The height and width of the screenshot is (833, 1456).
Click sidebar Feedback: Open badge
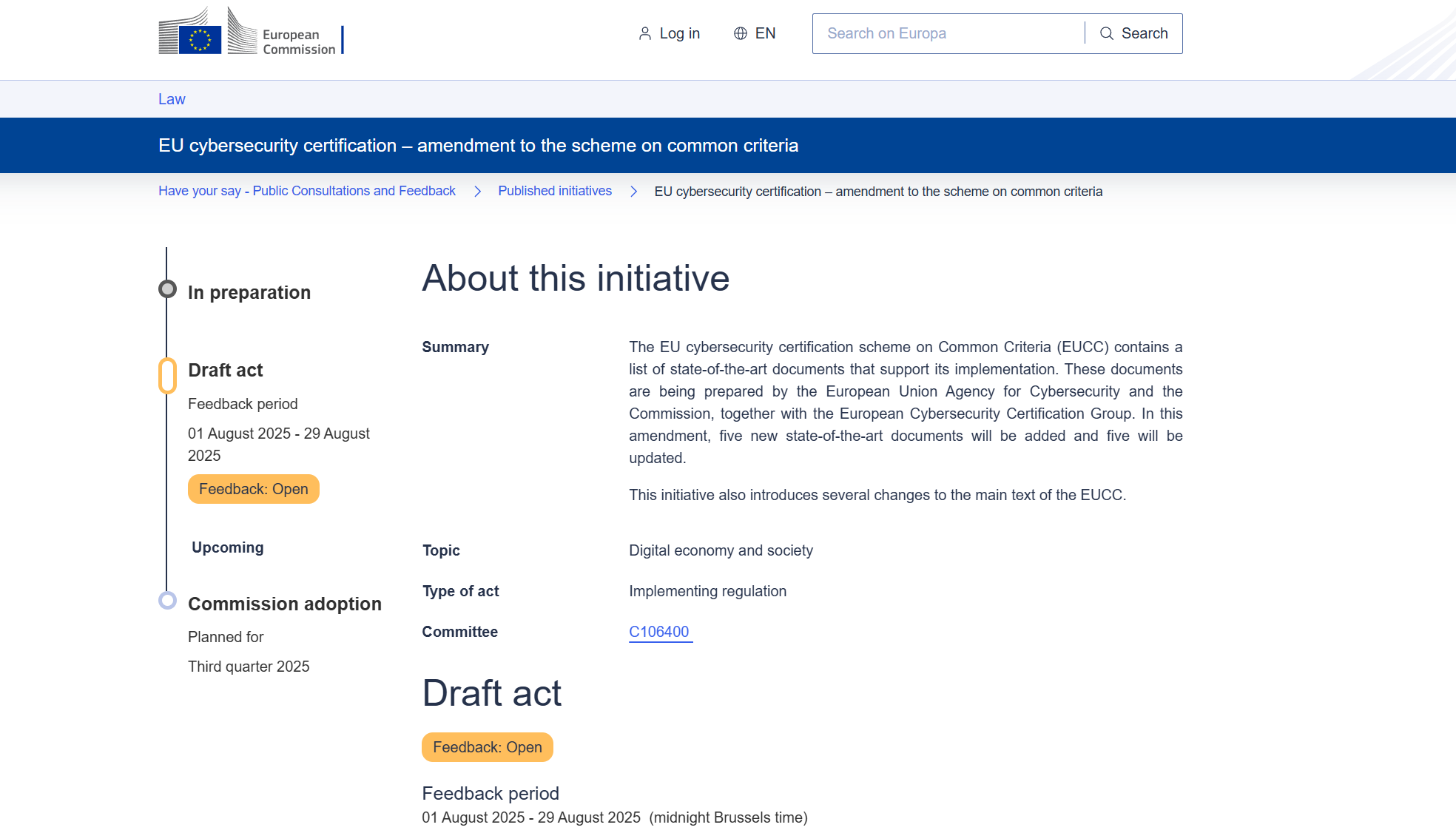(253, 489)
